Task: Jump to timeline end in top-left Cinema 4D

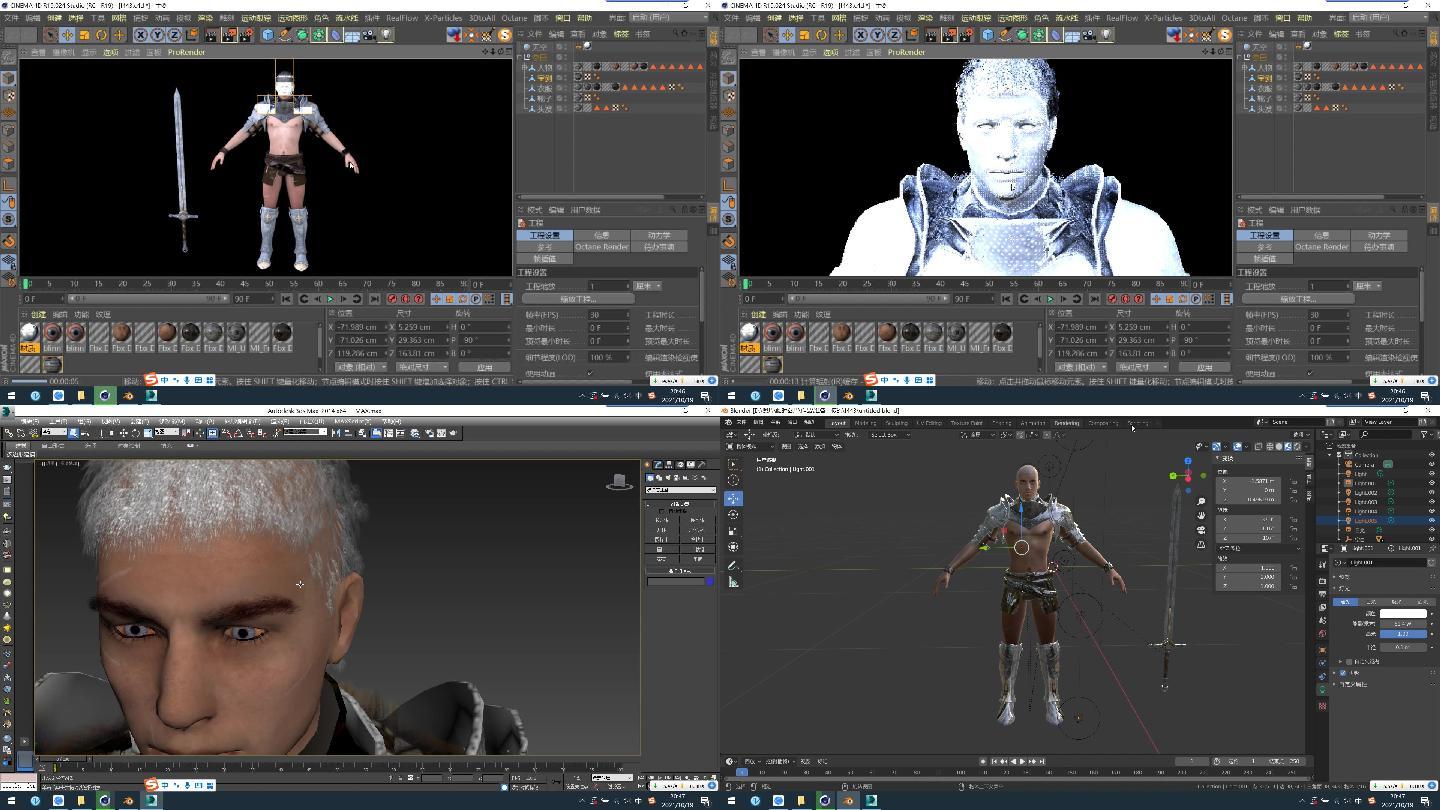Action: (374, 298)
